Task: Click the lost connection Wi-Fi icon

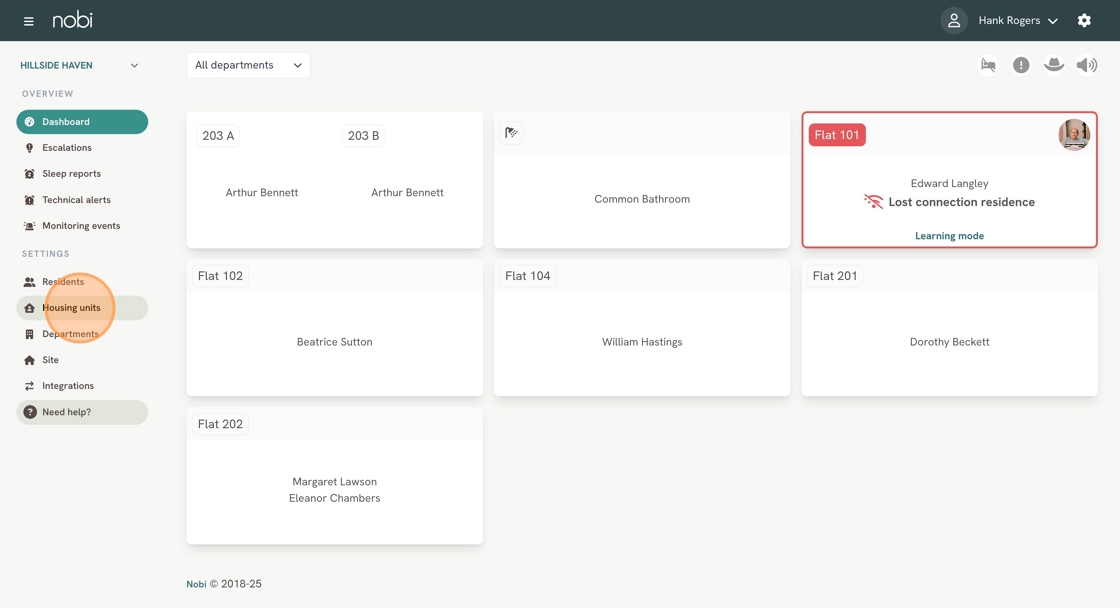Action: click(873, 202)
